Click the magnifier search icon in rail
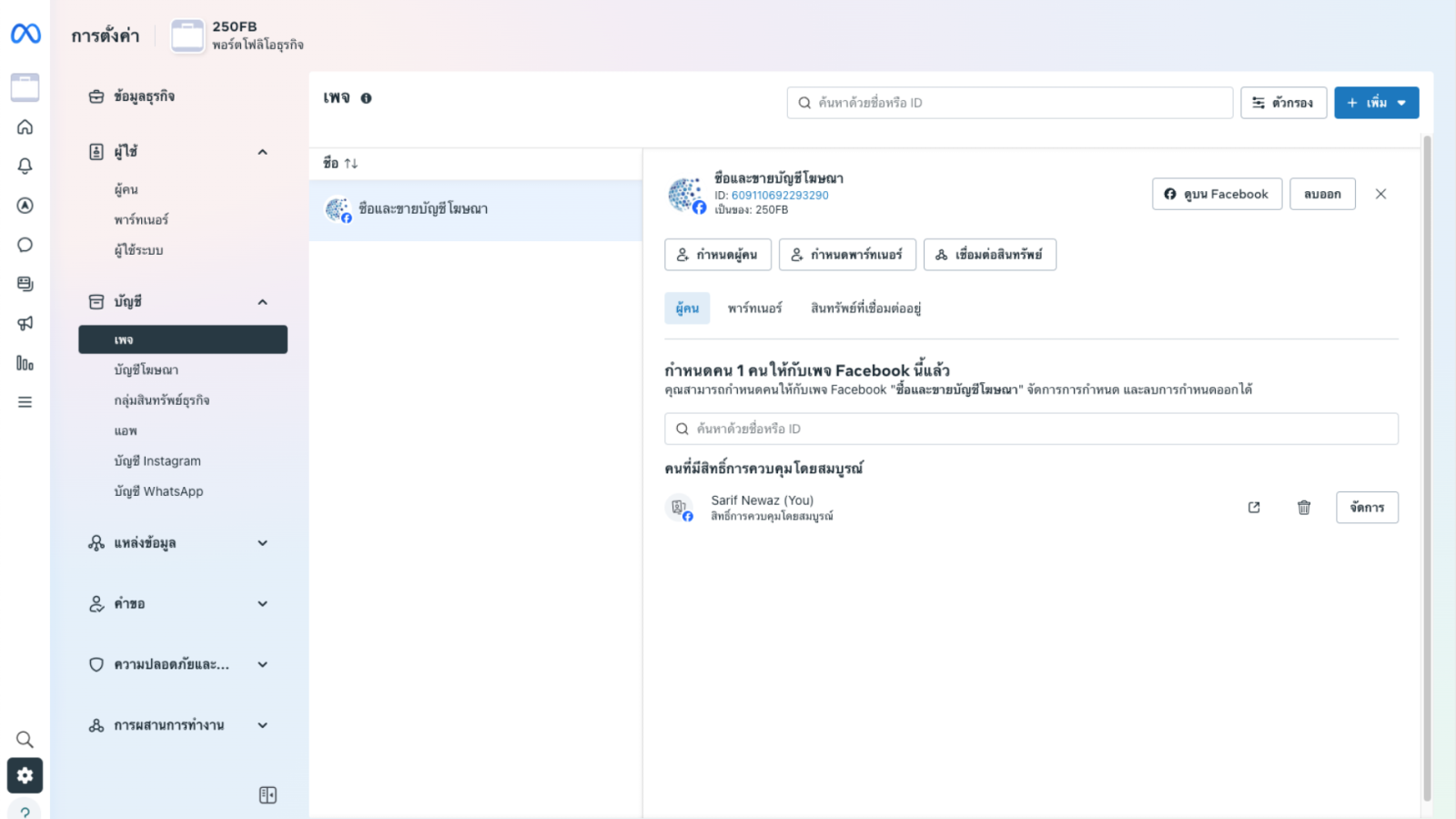The height and width of the screenshot is (819, 1456). tap(25, 739)
